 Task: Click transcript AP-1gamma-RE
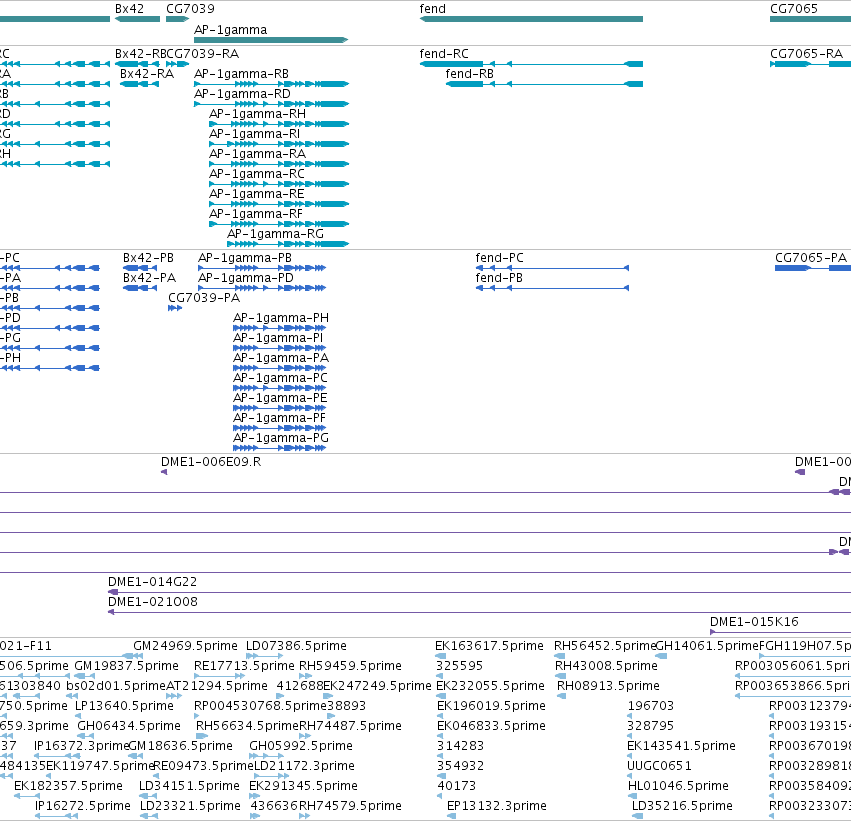tap(257, 194)
